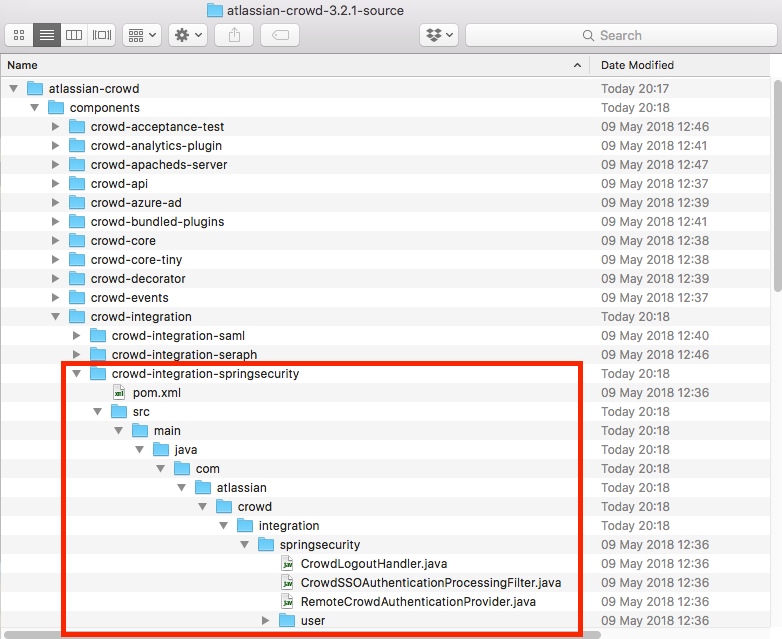This screenshot has height=639, width=782.
Task: Switch to list view mode
Action: (x=47, y=35)
